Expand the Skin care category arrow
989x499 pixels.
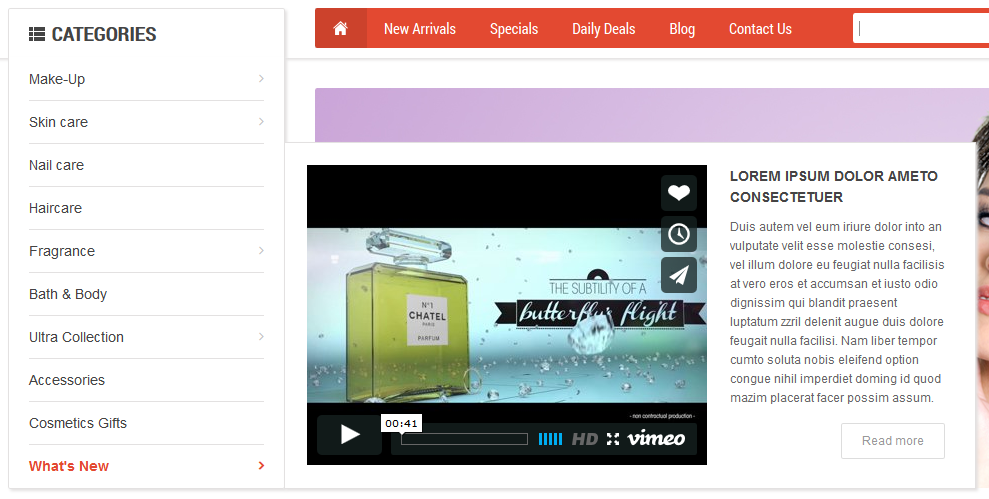261,122
